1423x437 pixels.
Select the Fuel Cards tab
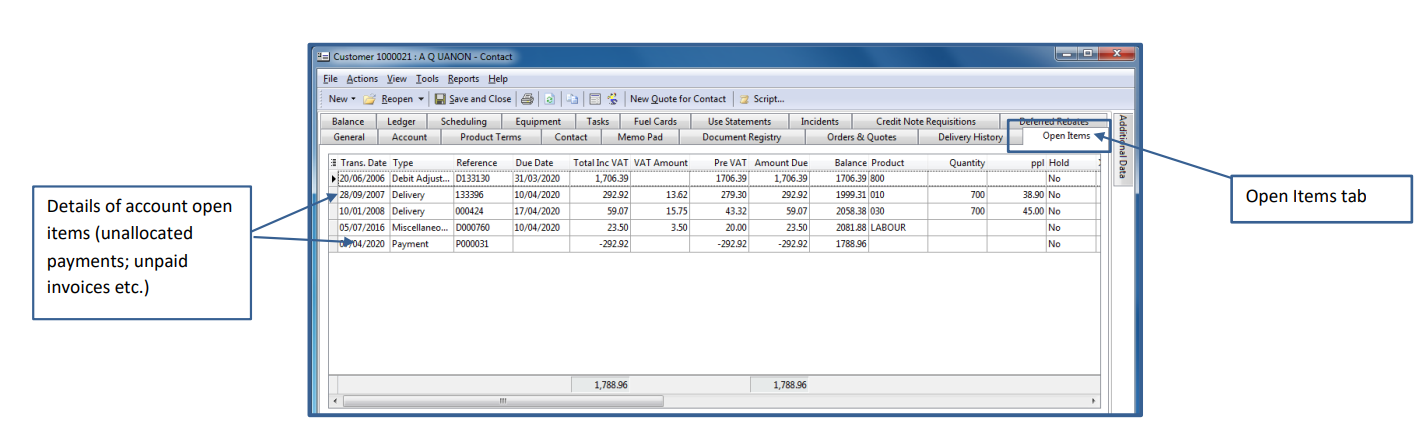click(x=655, y=122)
